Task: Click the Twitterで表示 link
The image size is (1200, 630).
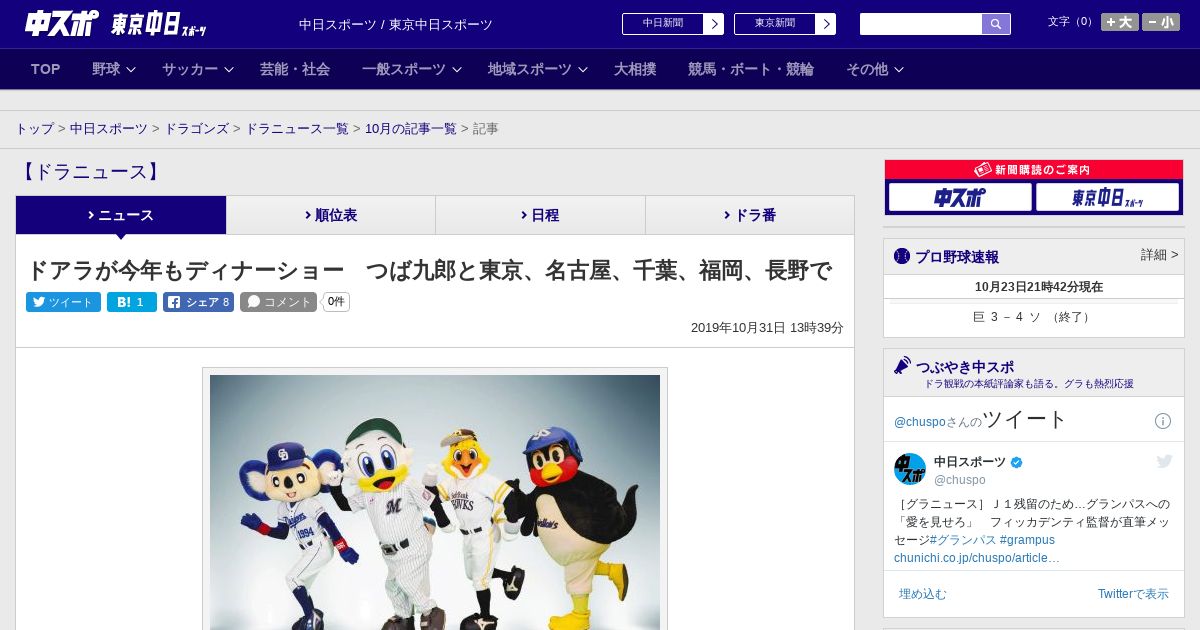Action: point(1133,594)
